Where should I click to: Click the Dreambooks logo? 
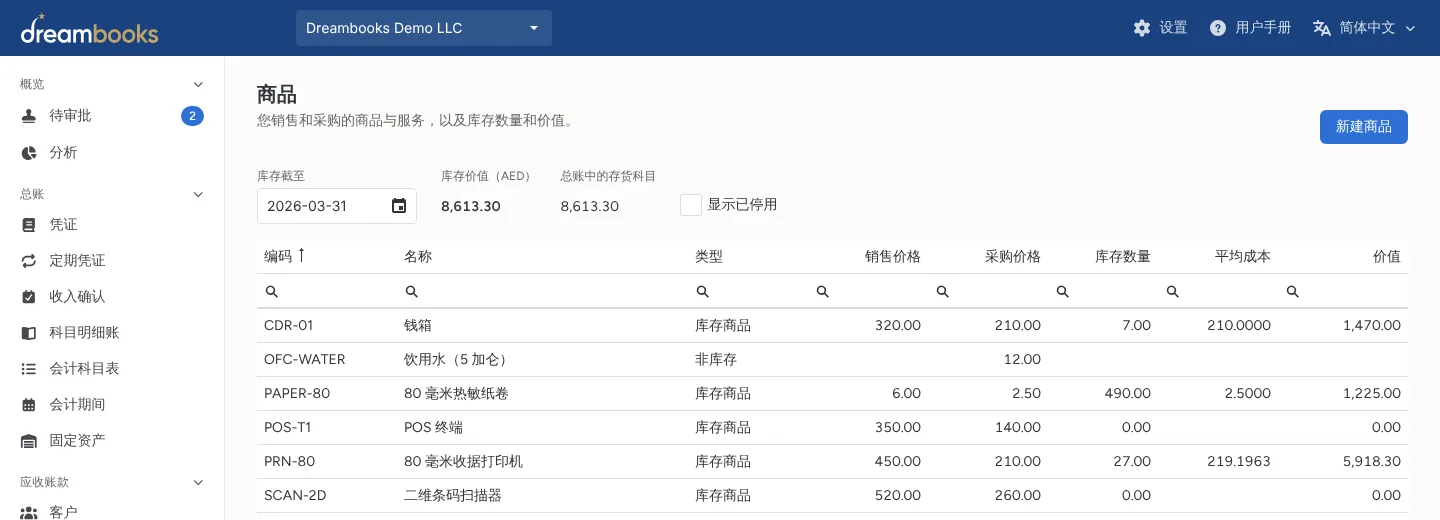click(x=89, y=29)
